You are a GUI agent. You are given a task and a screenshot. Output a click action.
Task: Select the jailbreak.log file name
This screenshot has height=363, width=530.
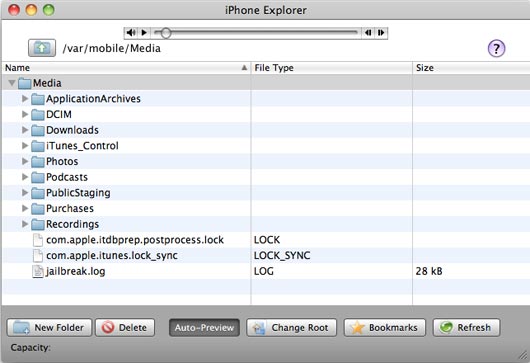click(75, 271)
